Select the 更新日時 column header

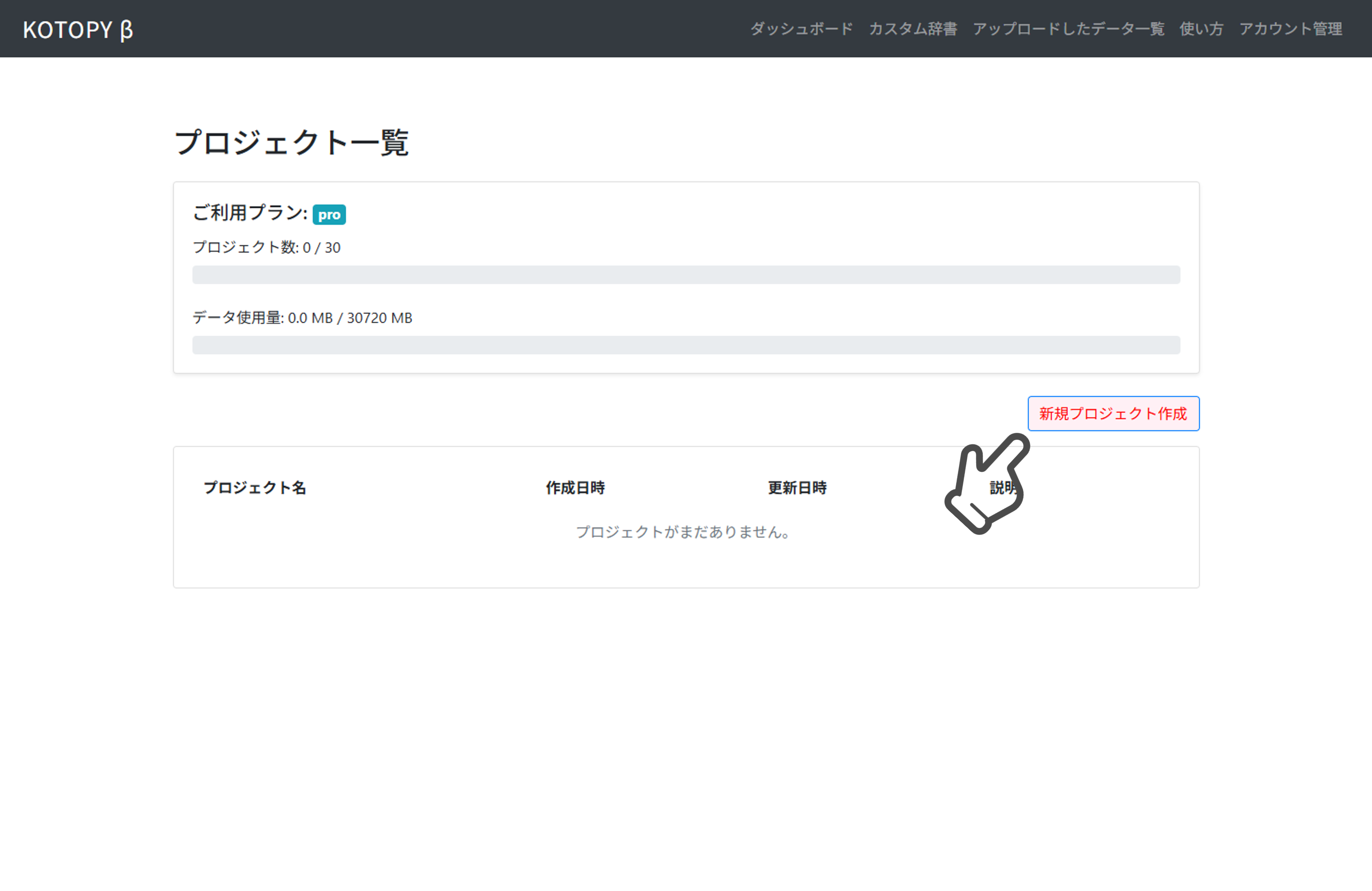click(x=798, y=488)
